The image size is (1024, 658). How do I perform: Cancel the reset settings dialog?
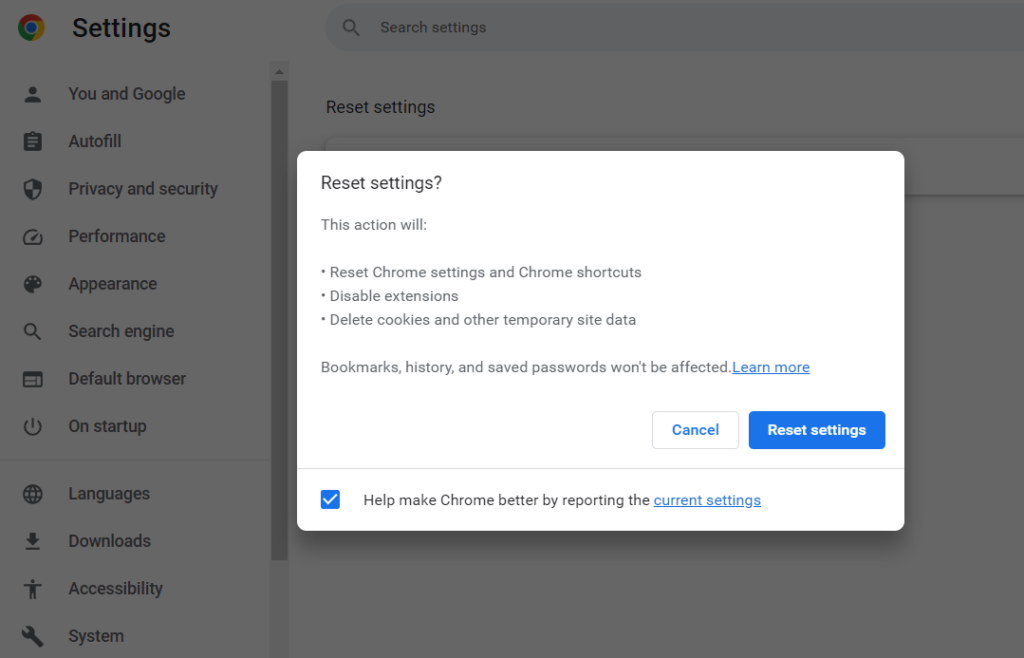[695, 430]
